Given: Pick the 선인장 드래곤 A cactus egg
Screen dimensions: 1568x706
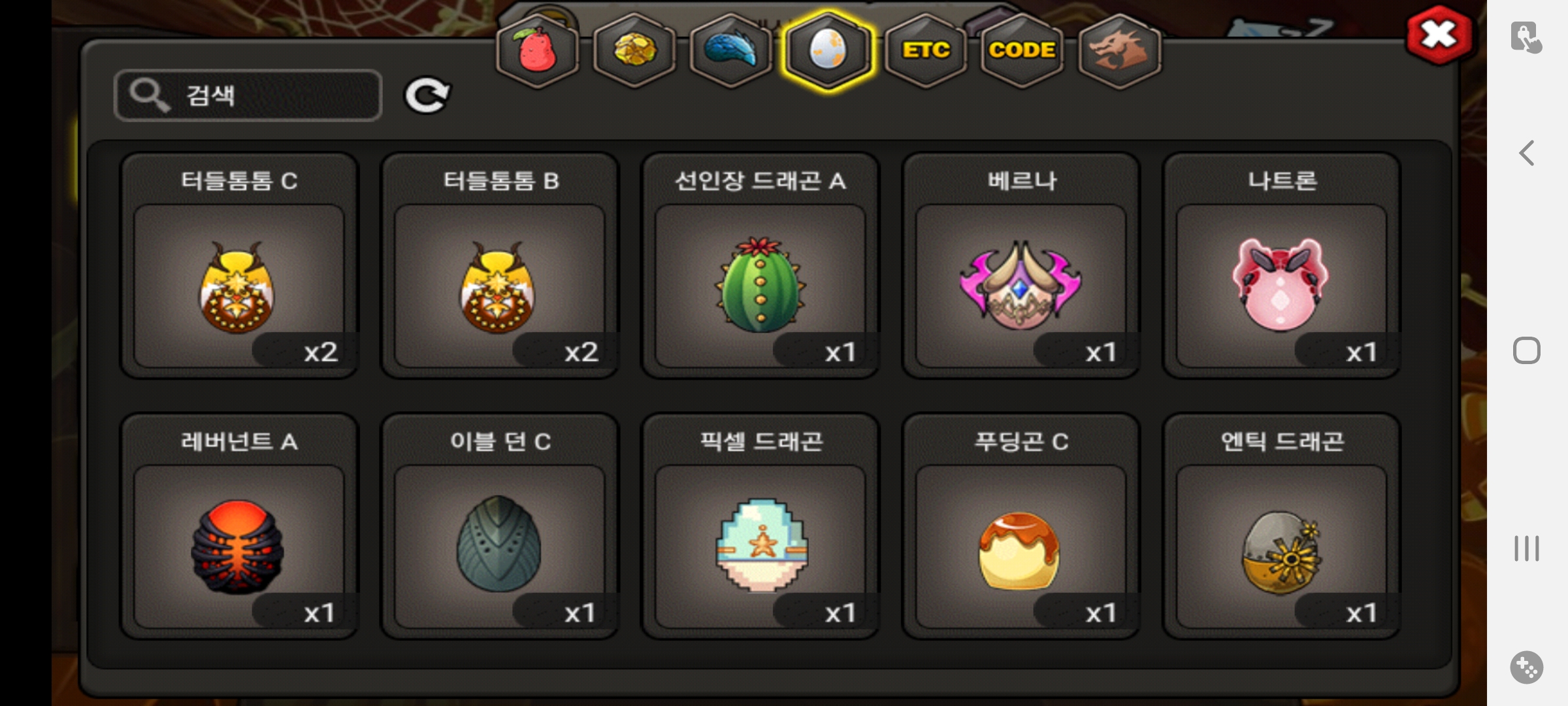Looking at the screenshot, I should coord(760,265).
